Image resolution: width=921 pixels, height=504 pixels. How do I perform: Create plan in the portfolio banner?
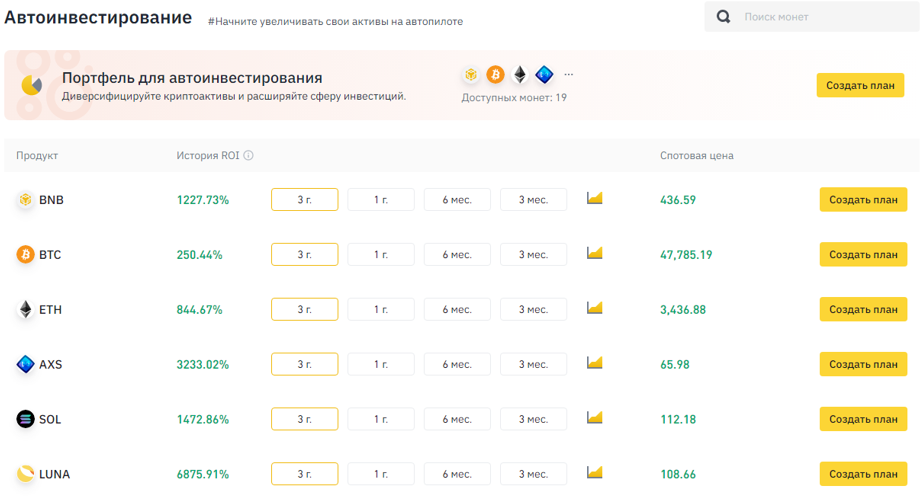(860, 85)
